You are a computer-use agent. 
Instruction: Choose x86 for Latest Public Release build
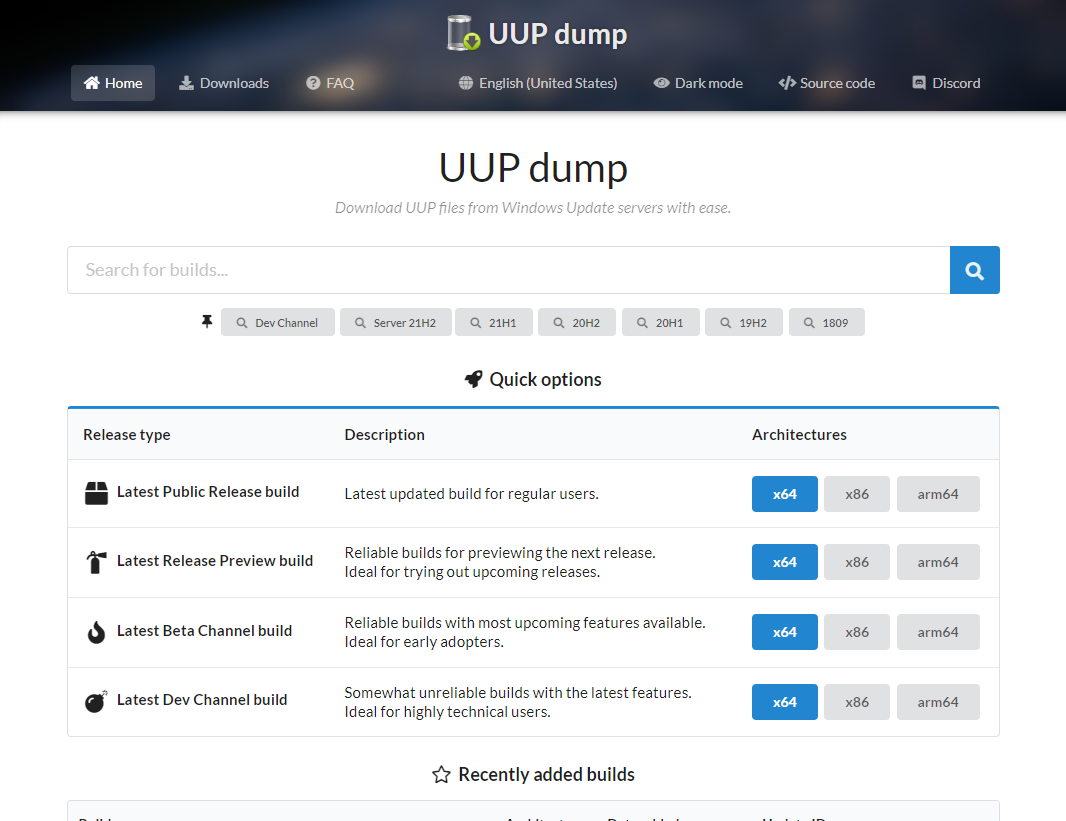[x=857, y=494]
